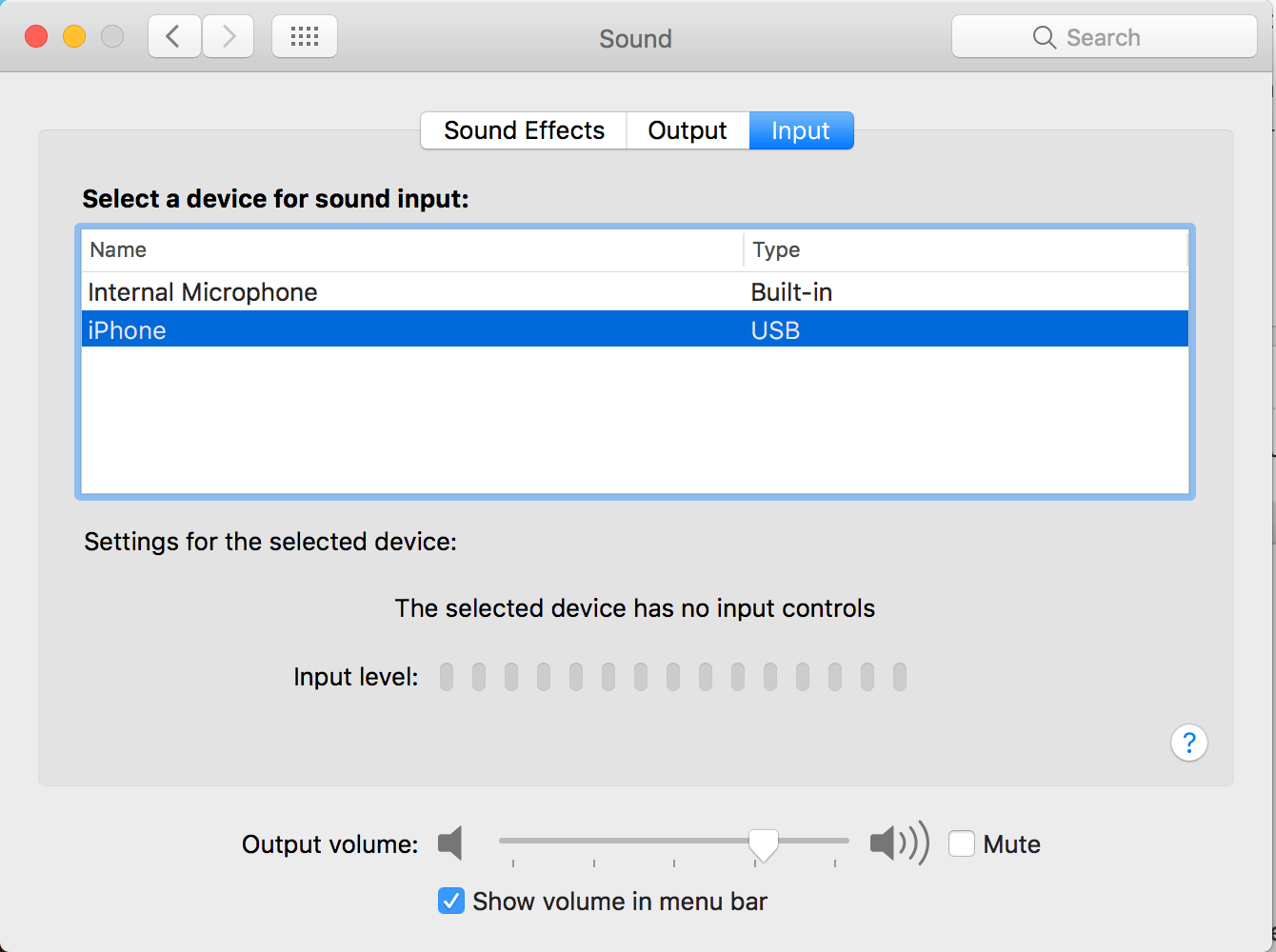Open the Output tab
Screen dimensions: 1276x952
(x=687, y=130)
